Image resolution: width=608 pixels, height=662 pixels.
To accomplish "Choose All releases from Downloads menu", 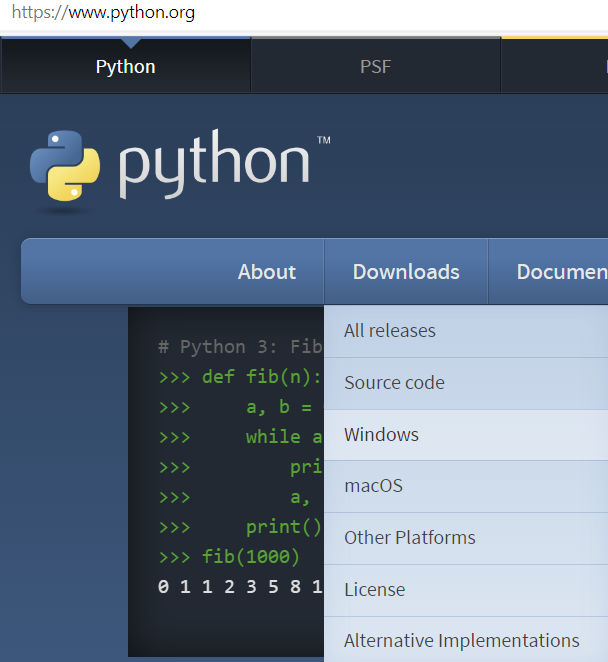I will [466, 331].
